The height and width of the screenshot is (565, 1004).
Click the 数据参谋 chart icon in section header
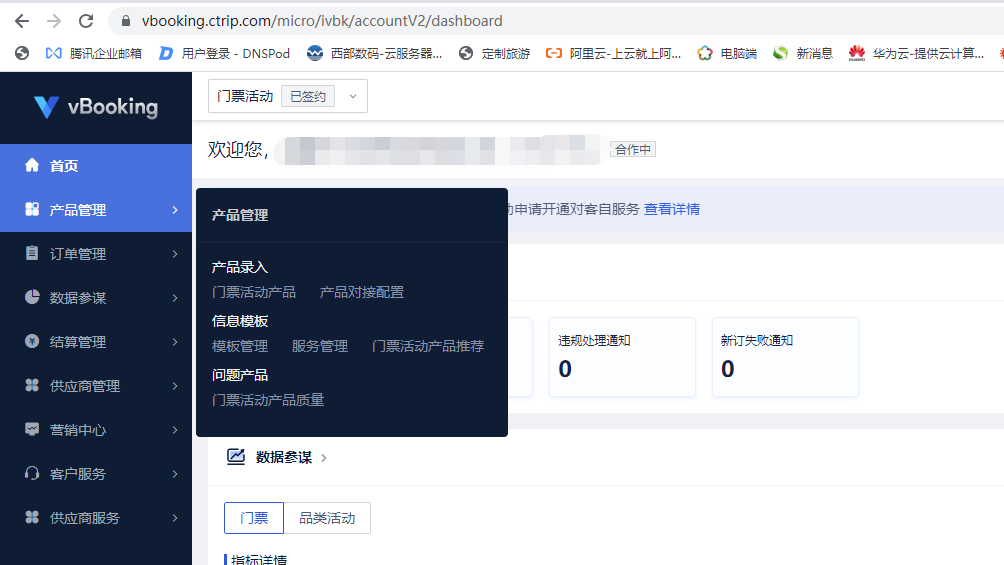(236, 457)
